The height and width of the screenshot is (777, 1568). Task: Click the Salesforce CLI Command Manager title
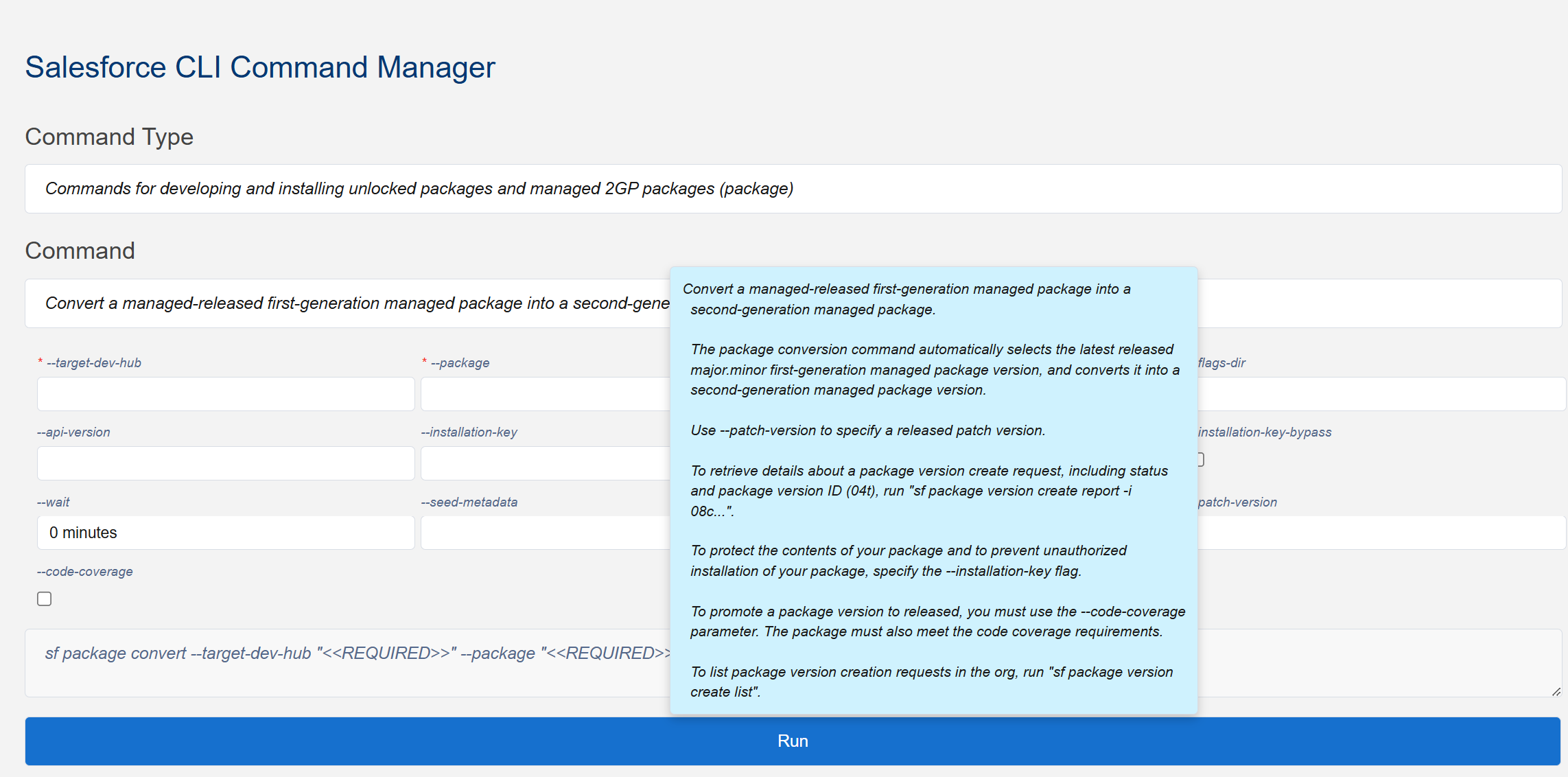pos(260,67)
